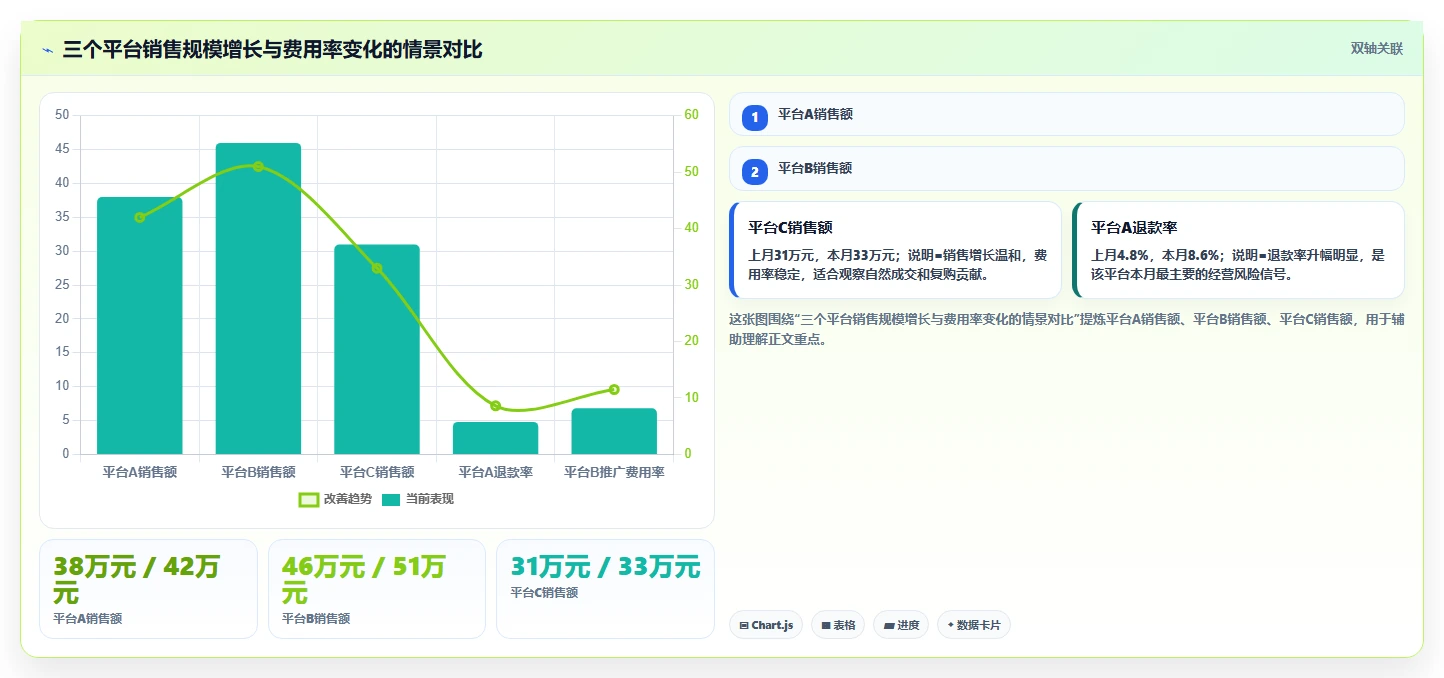Image resolution: width=1444 pixels, height=678 pixels.
Task: Select the 数据卡片 tag
Action: point(974,625)
